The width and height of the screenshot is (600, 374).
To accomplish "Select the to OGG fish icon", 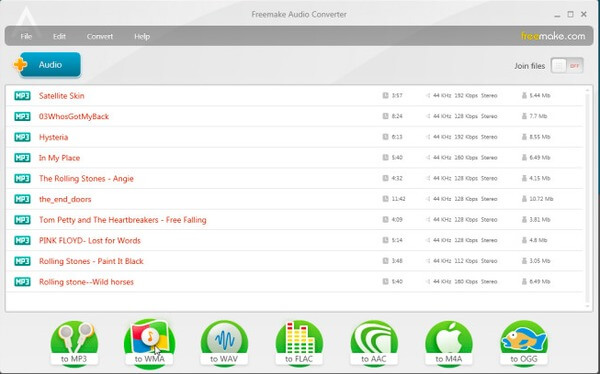I will (524, 343).
